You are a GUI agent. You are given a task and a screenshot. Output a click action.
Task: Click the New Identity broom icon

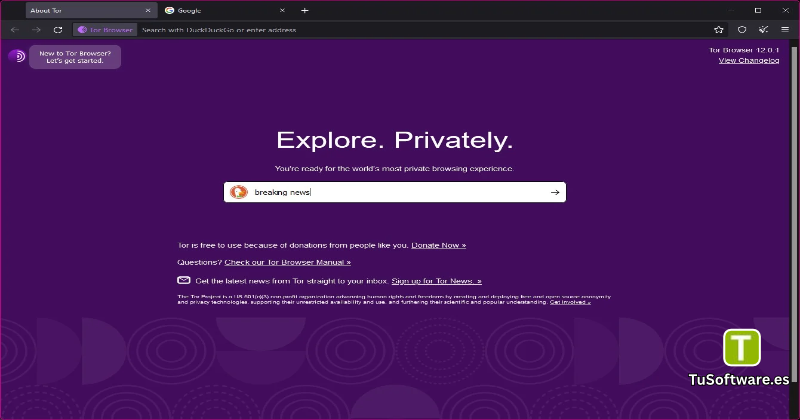[x=763, y=30]
